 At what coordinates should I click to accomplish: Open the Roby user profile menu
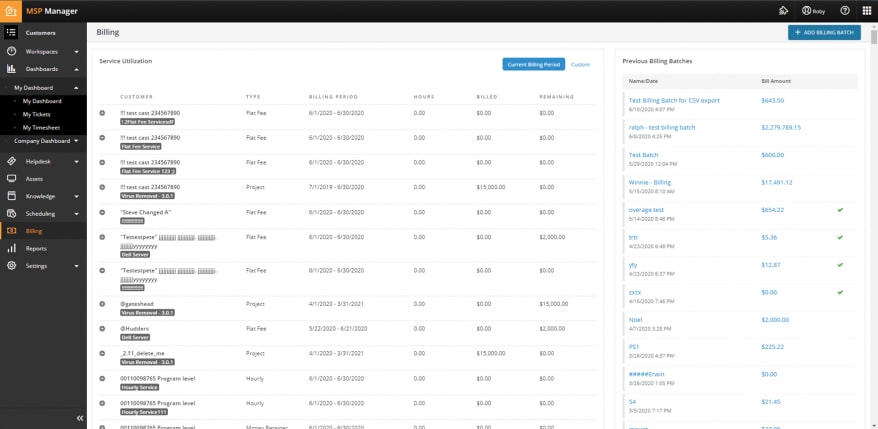coord(813,11)
